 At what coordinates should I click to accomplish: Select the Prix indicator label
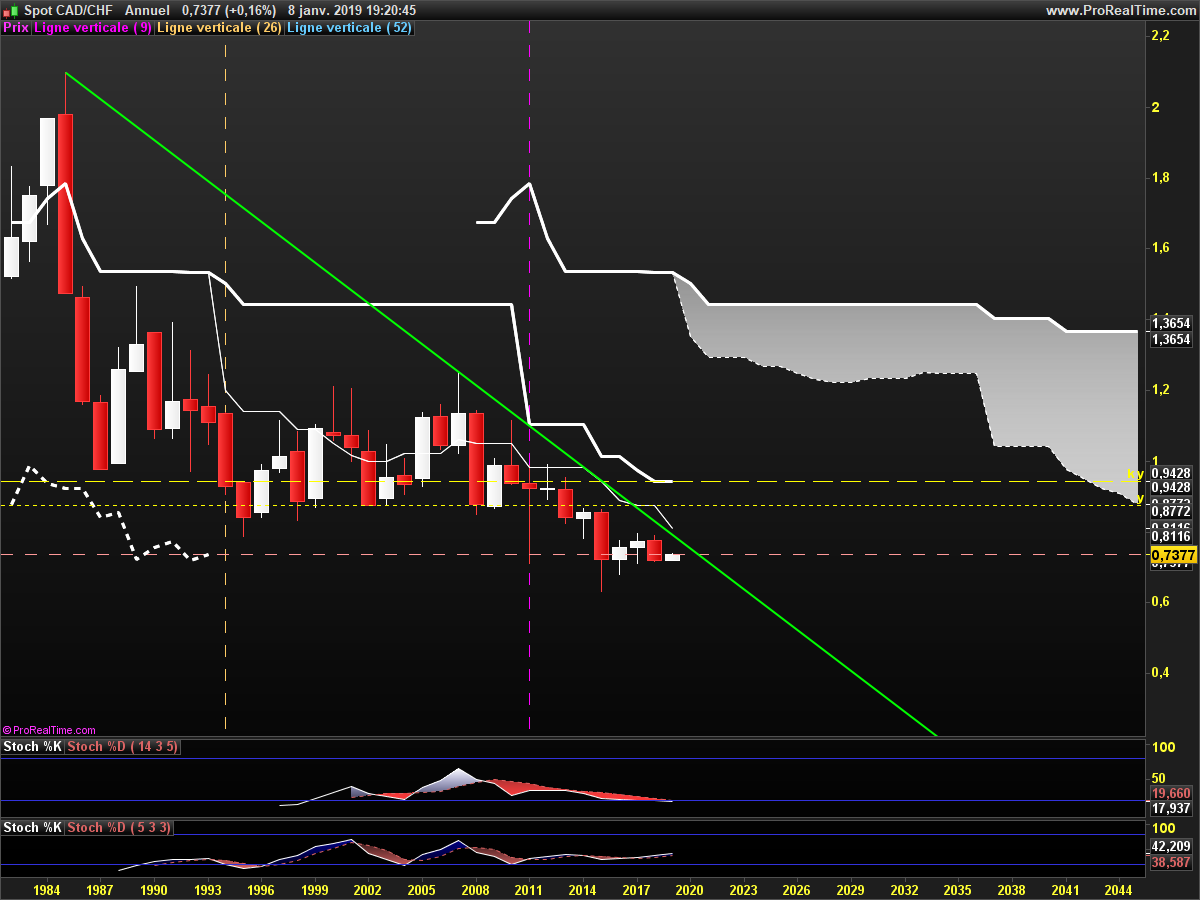pyautogui.click(x=16, y=28)
